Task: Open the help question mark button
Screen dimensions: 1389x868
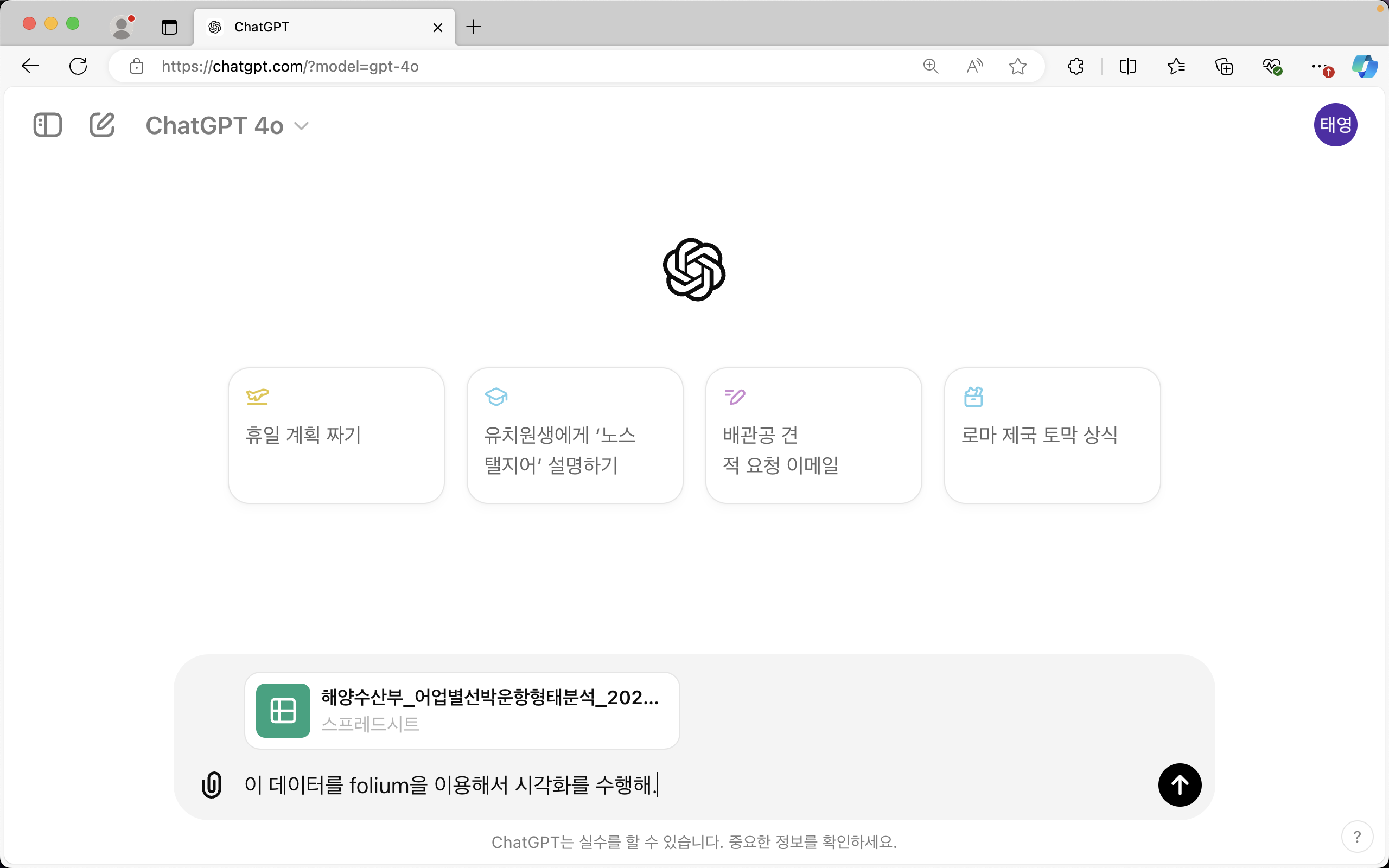Action: pos(1357,837)
